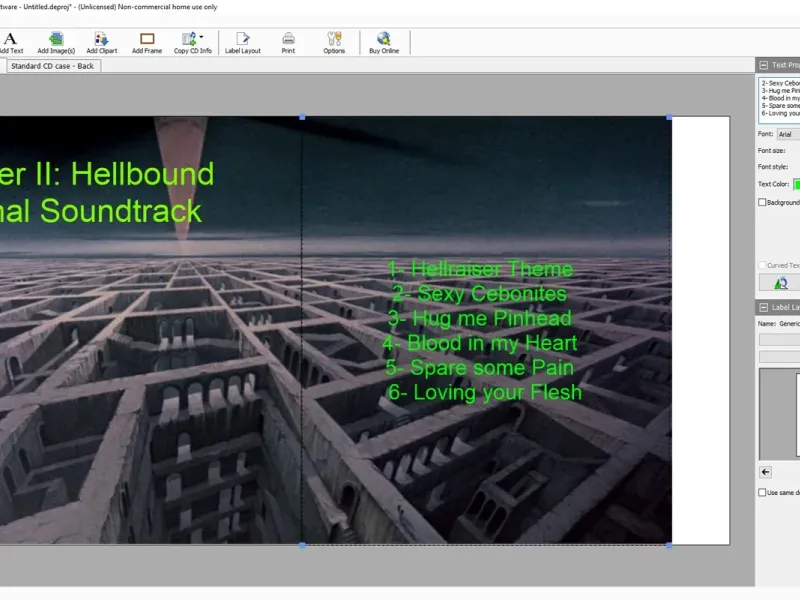Screen dimensions: 800x600
Task: Switch to Standard CD case - Back tab
Action: (x=52, y=66)
